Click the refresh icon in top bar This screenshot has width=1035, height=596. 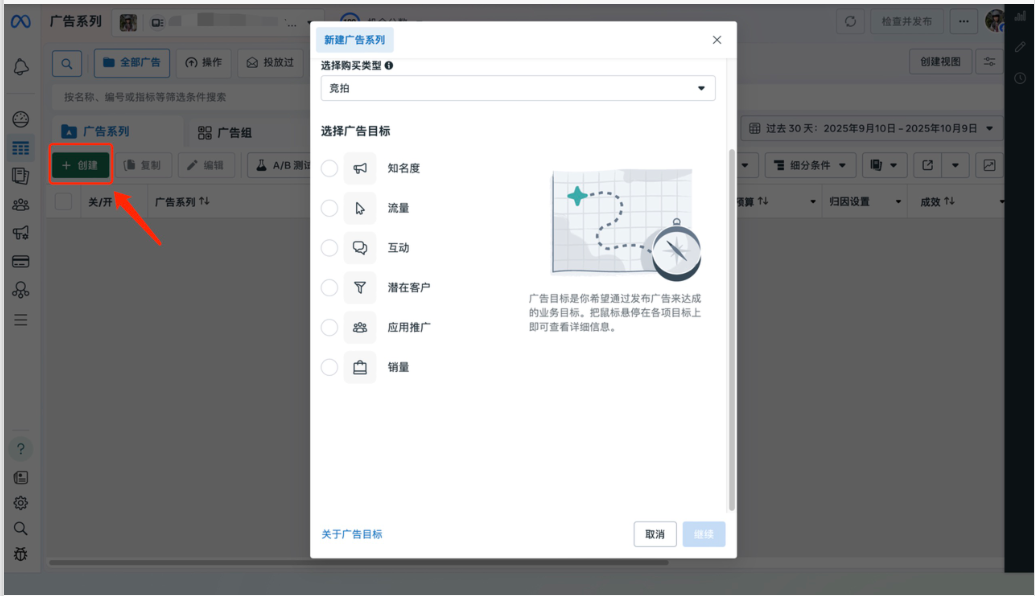(850, 21)
